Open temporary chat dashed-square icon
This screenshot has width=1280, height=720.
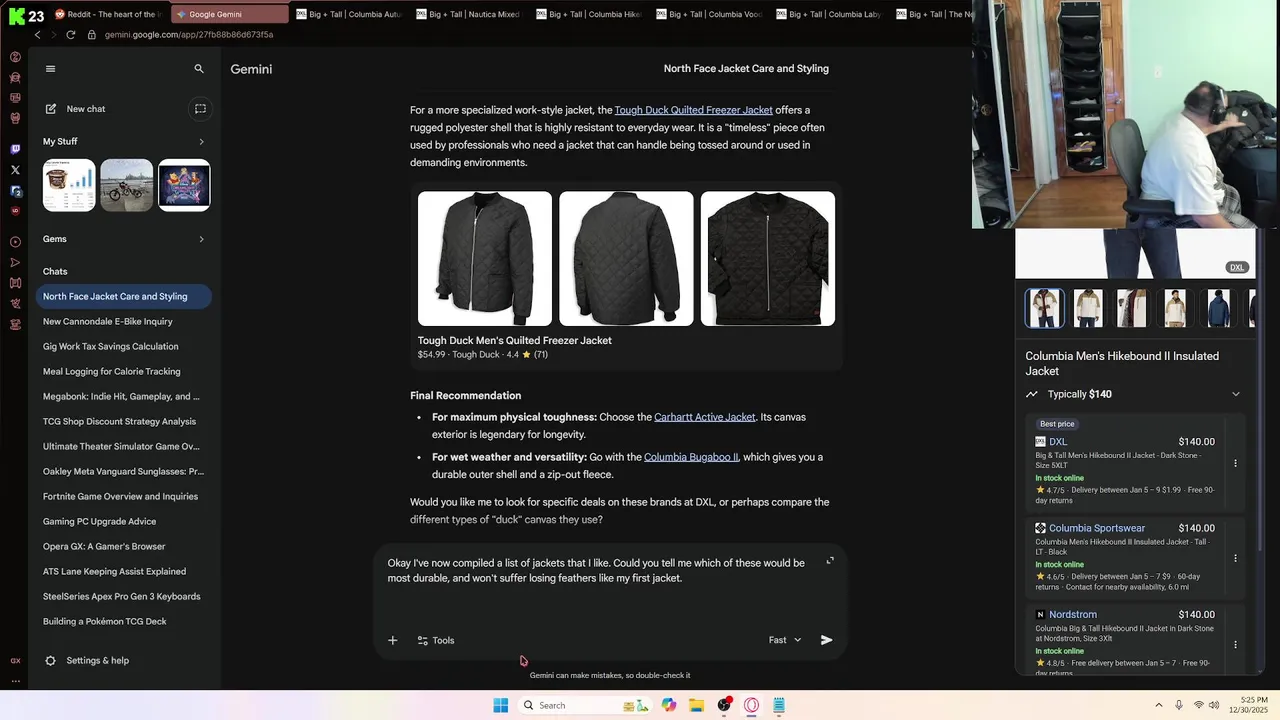pos(200,109)
